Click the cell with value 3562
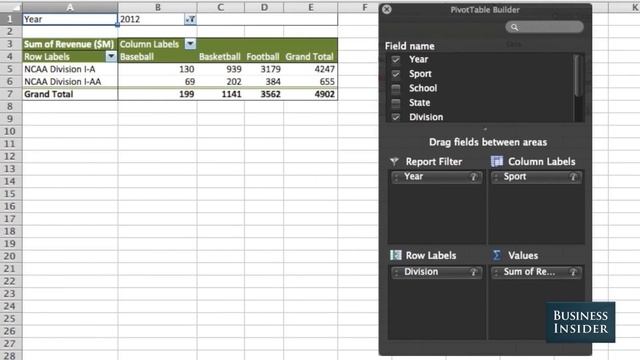 click(264, 94)
